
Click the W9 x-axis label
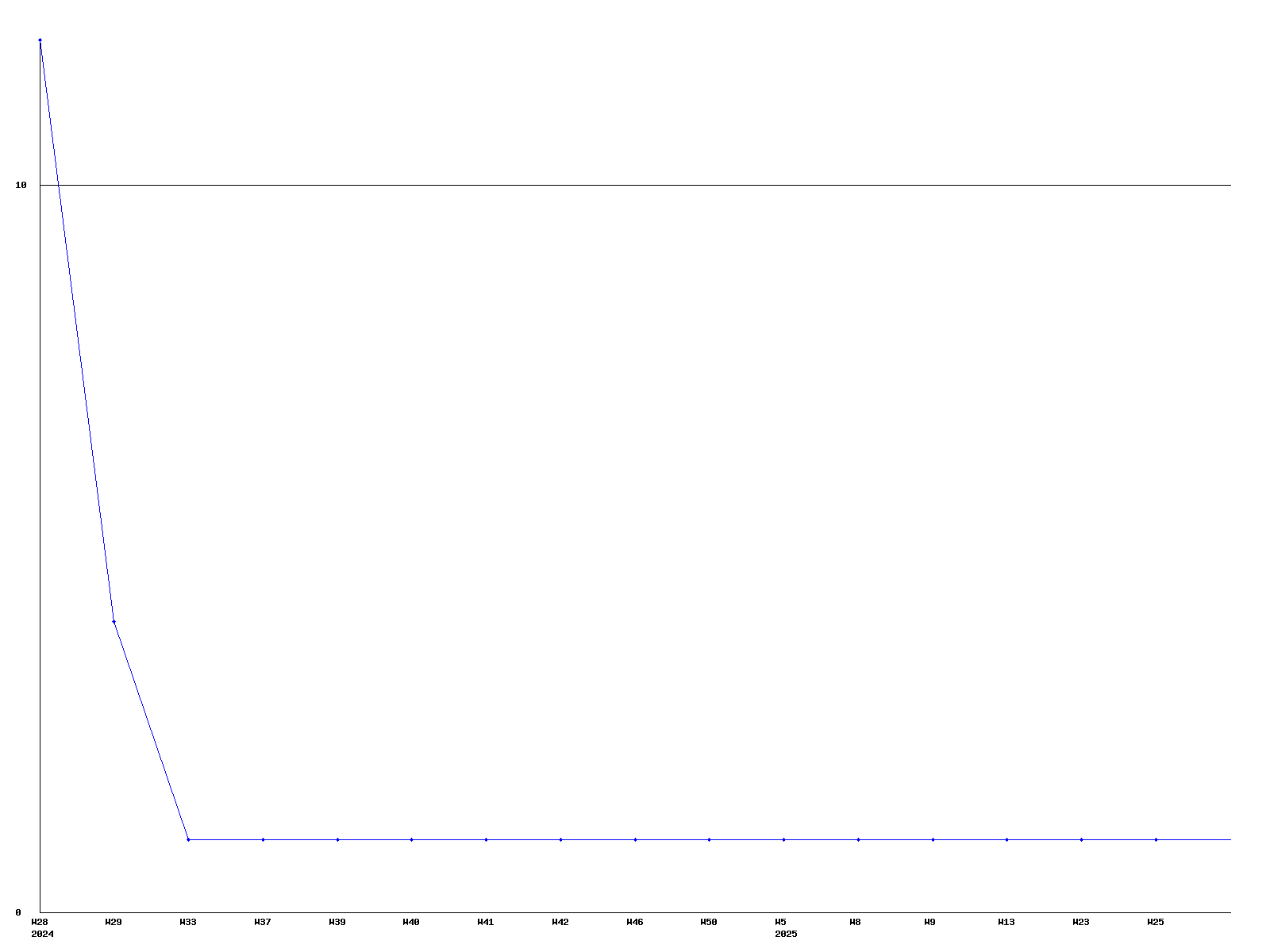pyautogui.click(x=929, y=922)
